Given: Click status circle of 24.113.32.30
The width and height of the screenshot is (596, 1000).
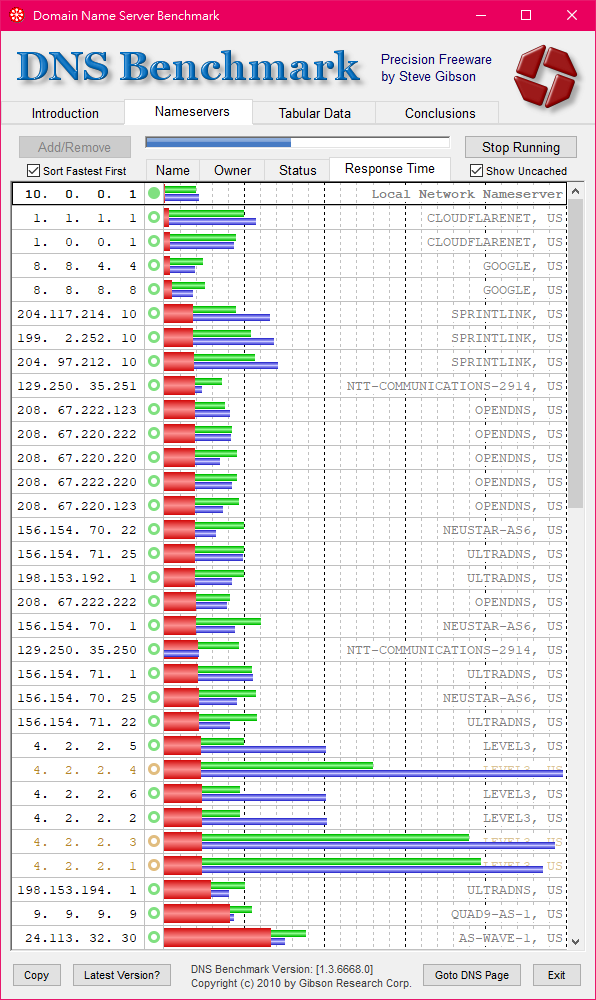Looking at the screenshot, I should (x=154, y=938).
